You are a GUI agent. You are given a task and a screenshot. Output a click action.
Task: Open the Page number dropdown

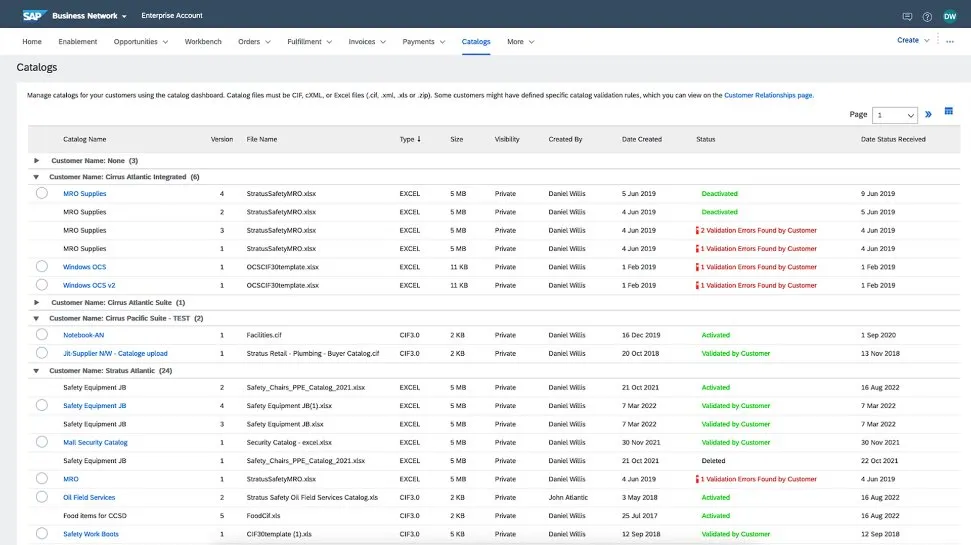click(895, 115)
